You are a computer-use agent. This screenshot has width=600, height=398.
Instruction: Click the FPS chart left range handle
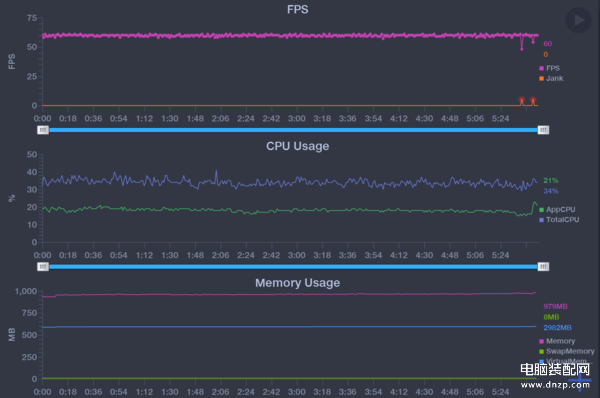[x=43, y=130]
